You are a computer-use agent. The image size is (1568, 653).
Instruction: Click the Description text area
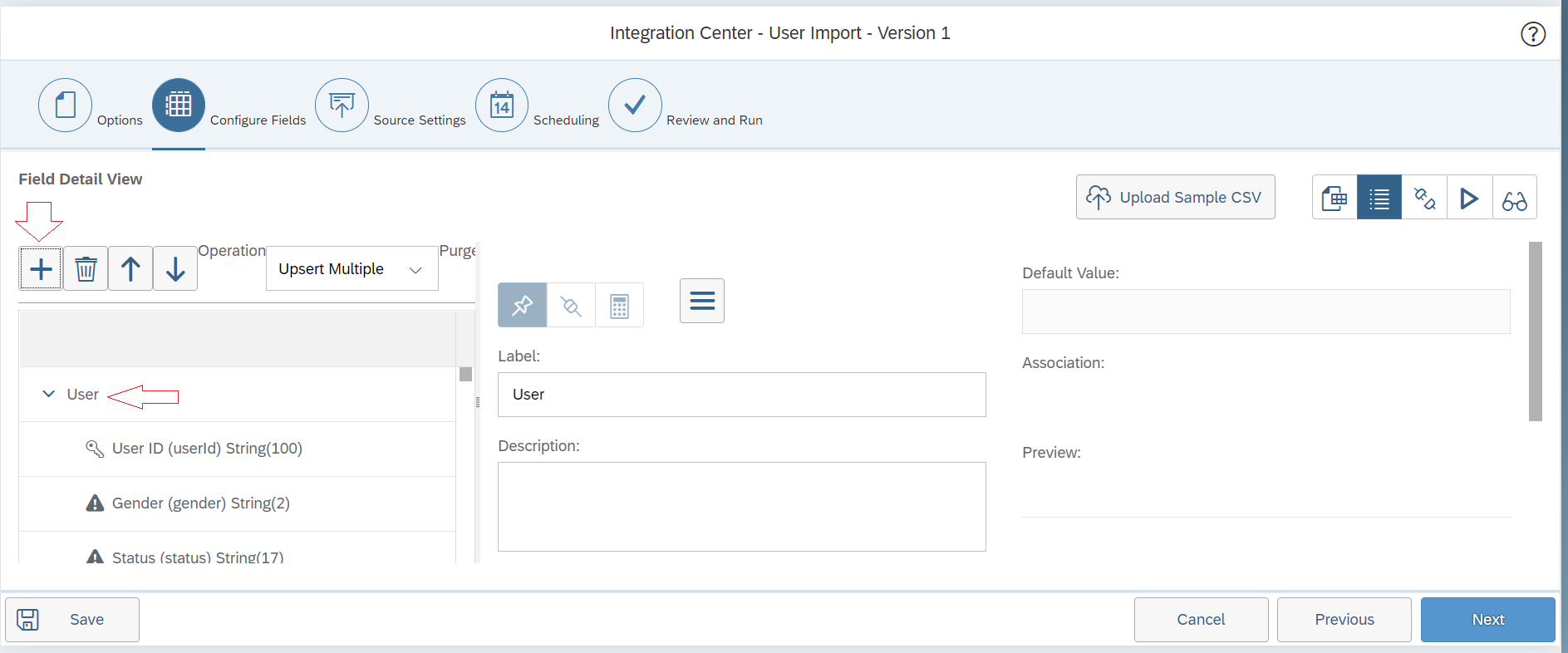(741, 507)
